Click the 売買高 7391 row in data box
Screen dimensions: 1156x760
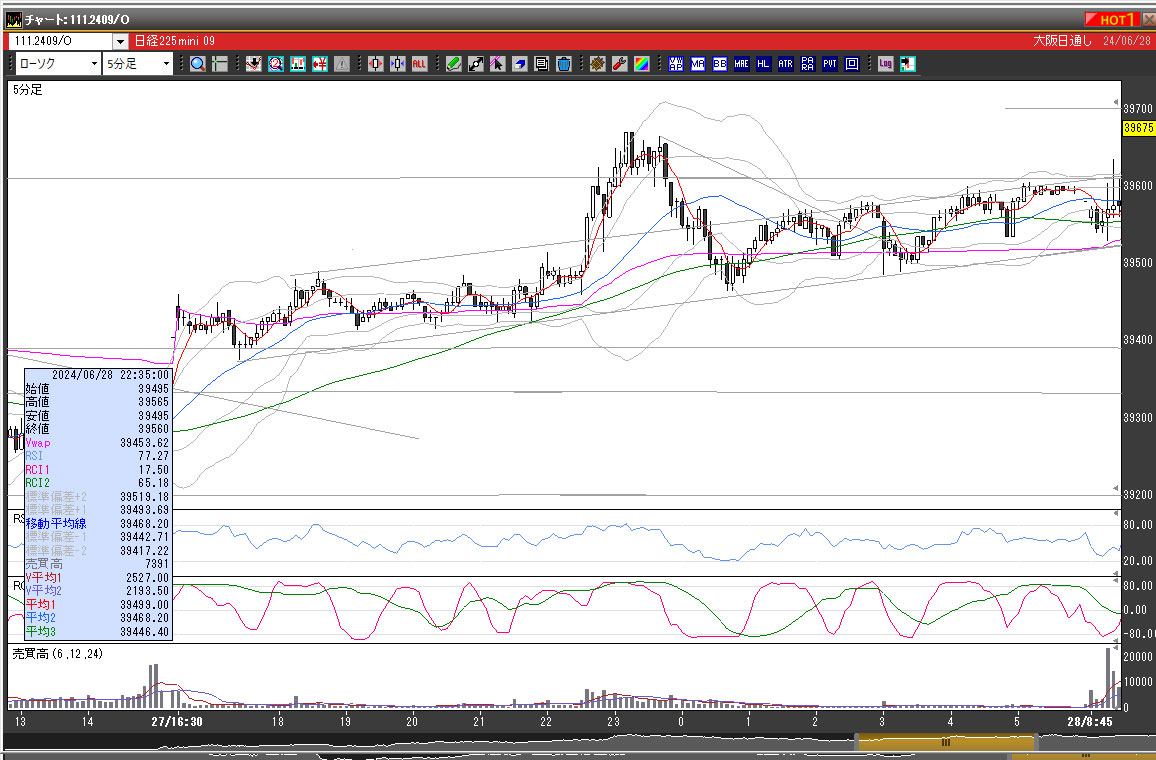pyautogui.click(x=97, y=564)
